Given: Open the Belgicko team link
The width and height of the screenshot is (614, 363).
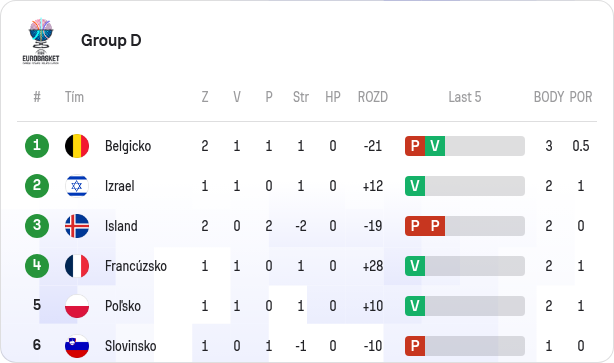Looking at the screenshot, I should click(128, 146).
